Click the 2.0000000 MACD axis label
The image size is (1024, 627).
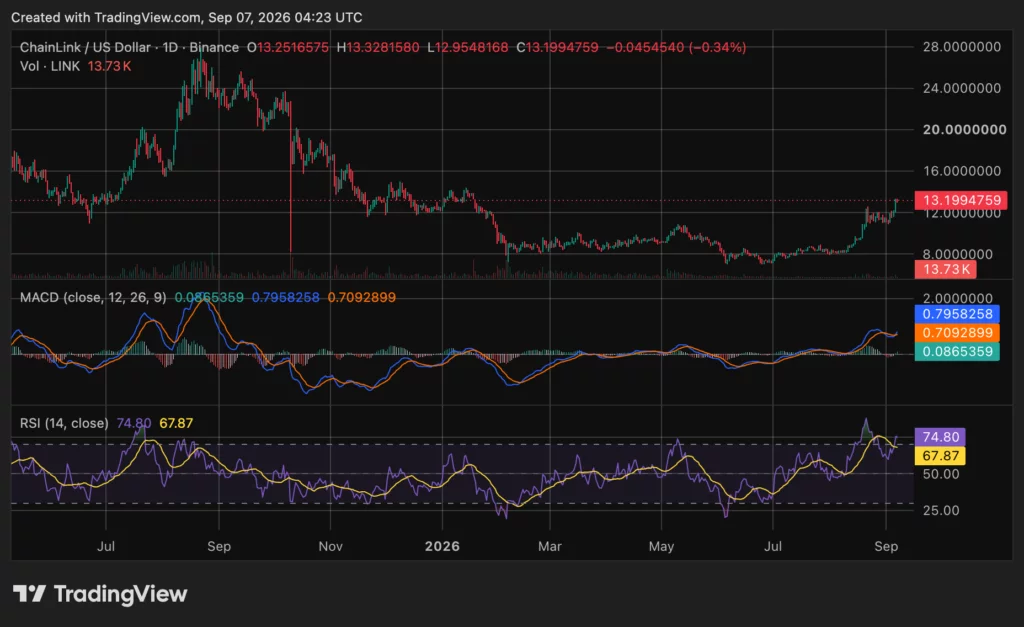pos(957,298)
